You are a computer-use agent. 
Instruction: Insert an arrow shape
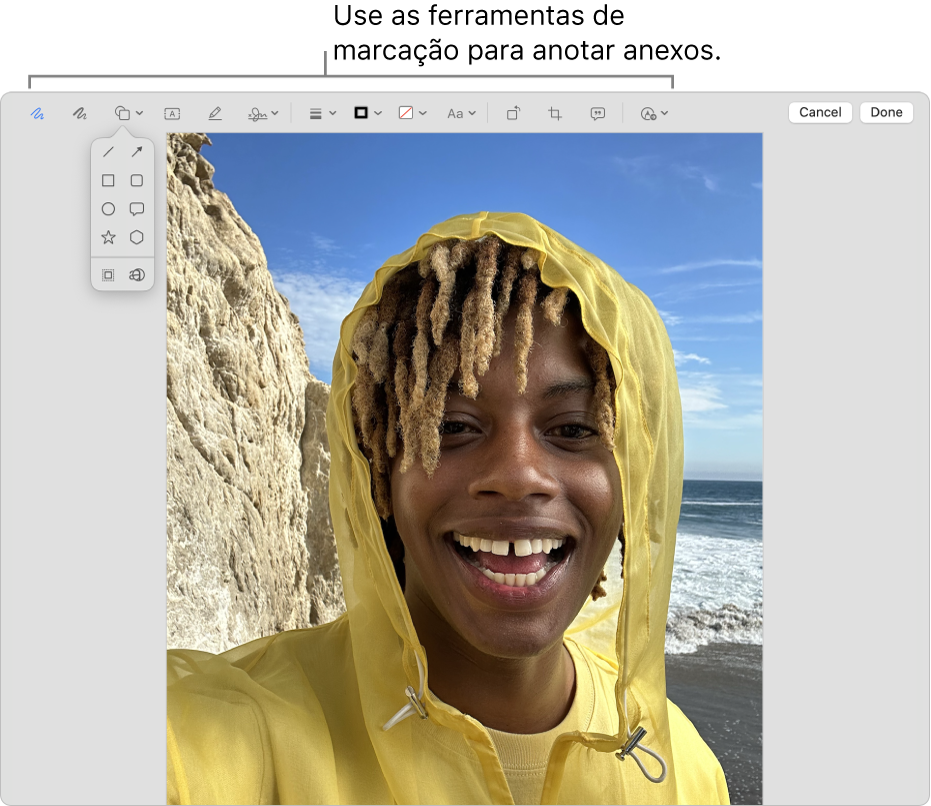coord(137,152)
